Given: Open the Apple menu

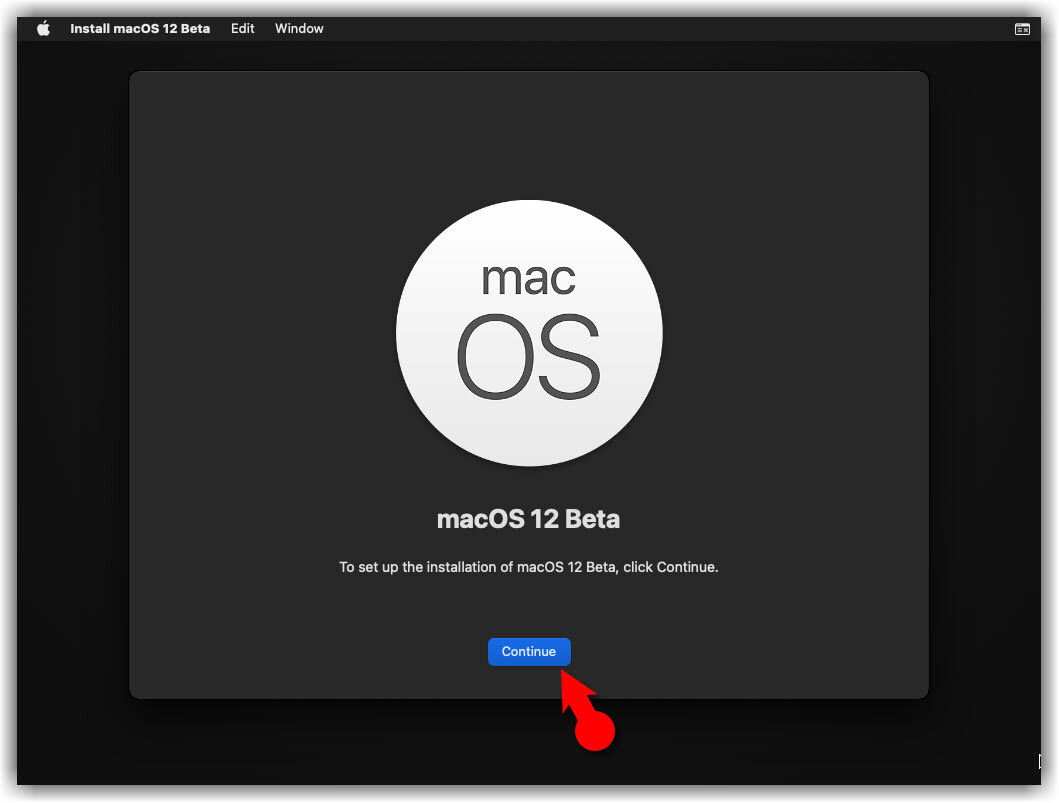Looking at the screenshot, I should 43,28.
